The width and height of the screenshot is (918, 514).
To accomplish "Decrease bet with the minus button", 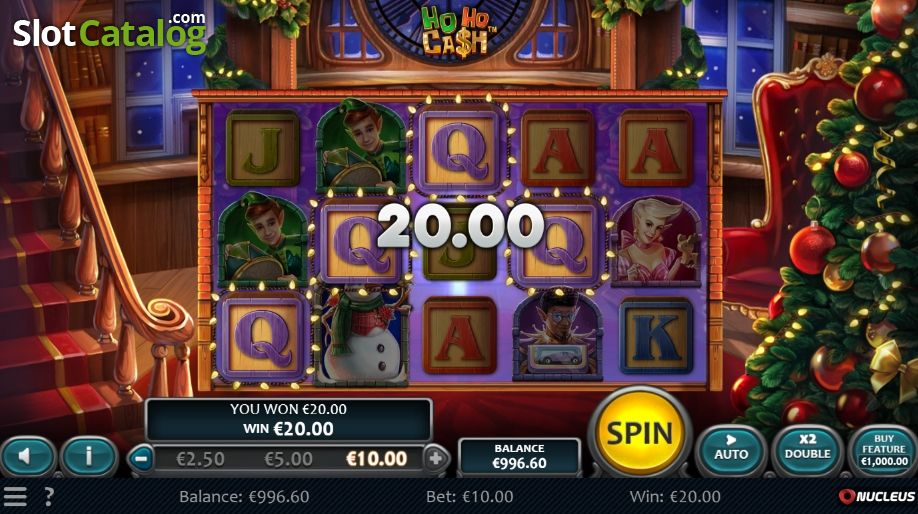I will click(141, 458).
